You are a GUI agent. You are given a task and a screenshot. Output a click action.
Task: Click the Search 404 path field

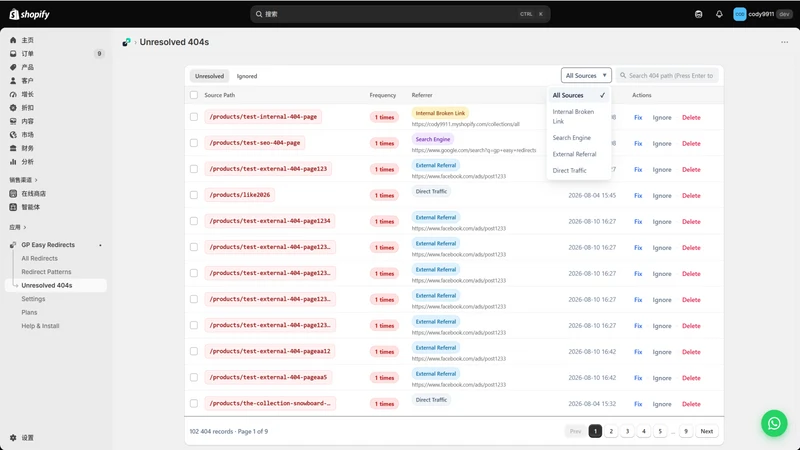[667, 76]
